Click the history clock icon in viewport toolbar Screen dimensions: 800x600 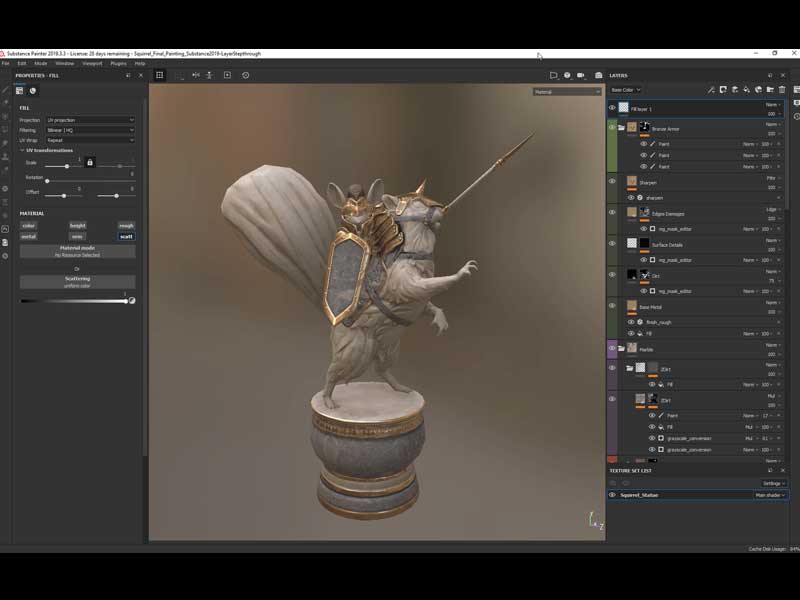coord(246,75)
